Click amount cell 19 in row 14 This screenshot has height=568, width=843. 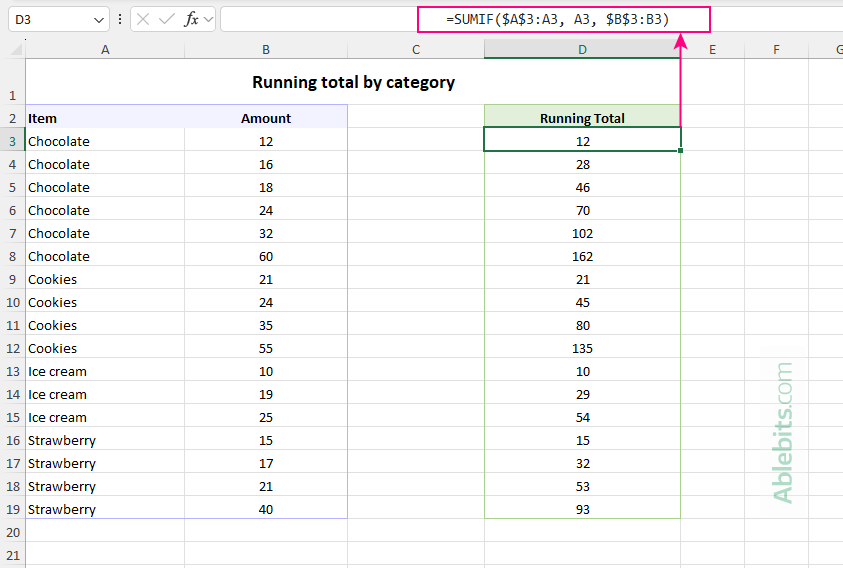point(266,395)
